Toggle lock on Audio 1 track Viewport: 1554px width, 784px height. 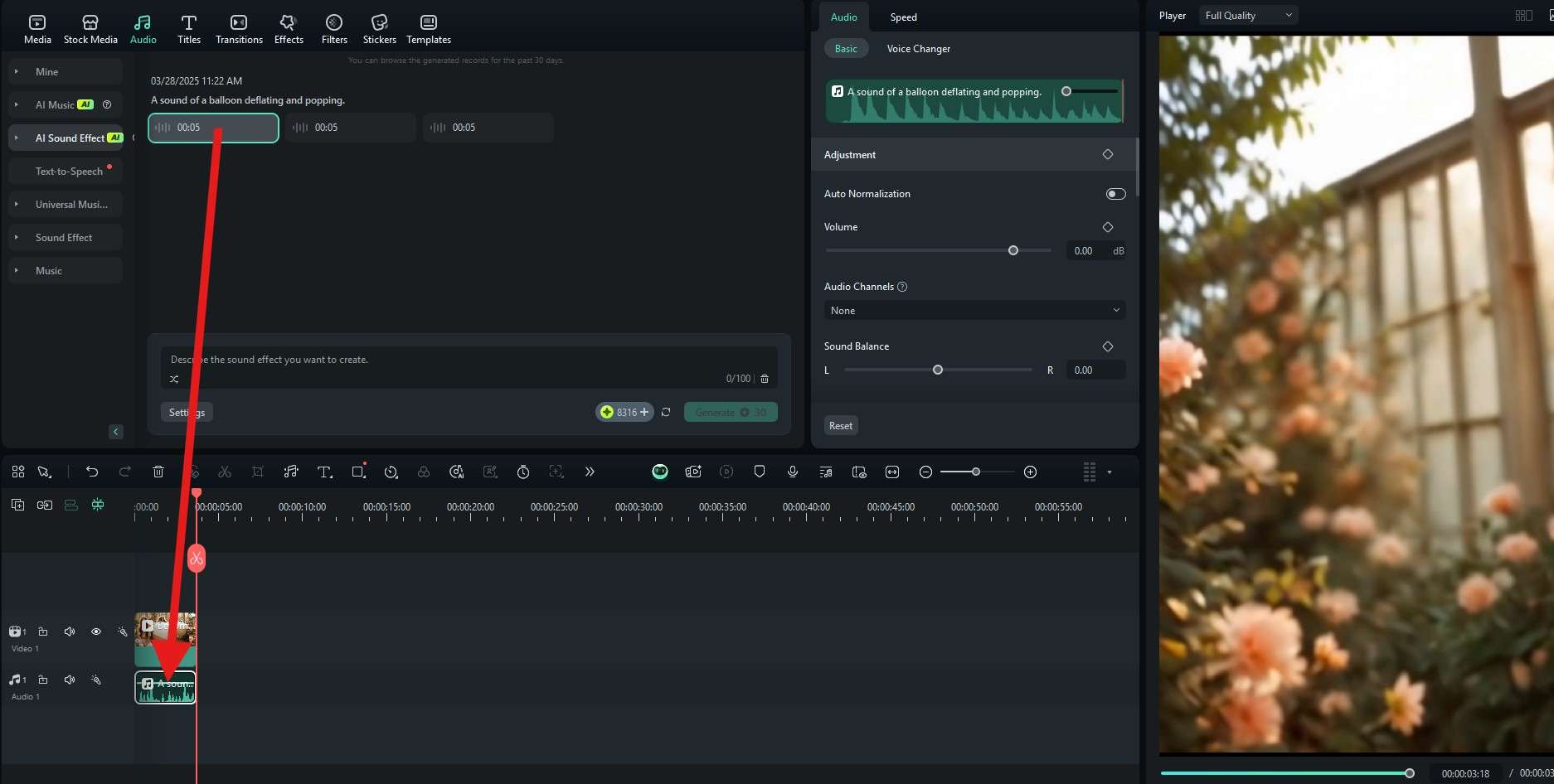point(43,680)
